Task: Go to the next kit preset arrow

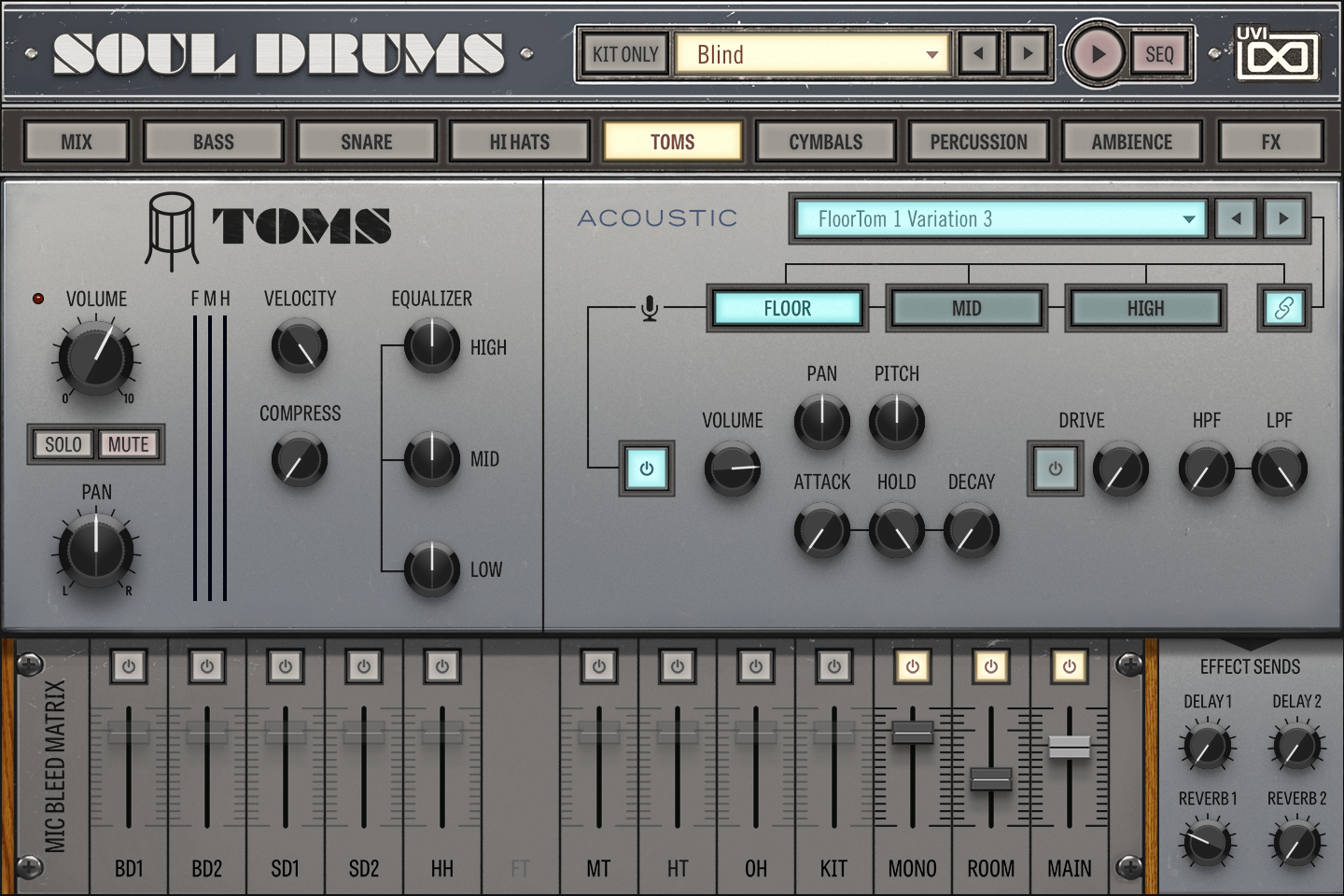Action: pyautogui.click(x=1028, y=53)
